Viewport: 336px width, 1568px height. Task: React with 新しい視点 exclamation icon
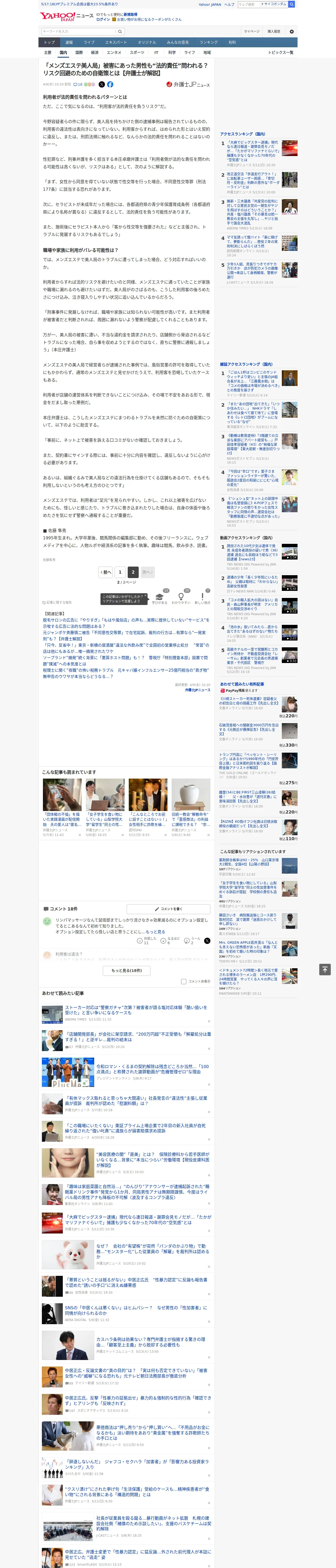(203, 597)
